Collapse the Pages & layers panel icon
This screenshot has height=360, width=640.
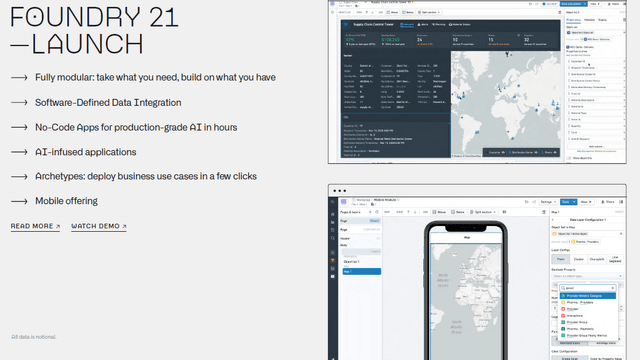click(x=377, y=212)
